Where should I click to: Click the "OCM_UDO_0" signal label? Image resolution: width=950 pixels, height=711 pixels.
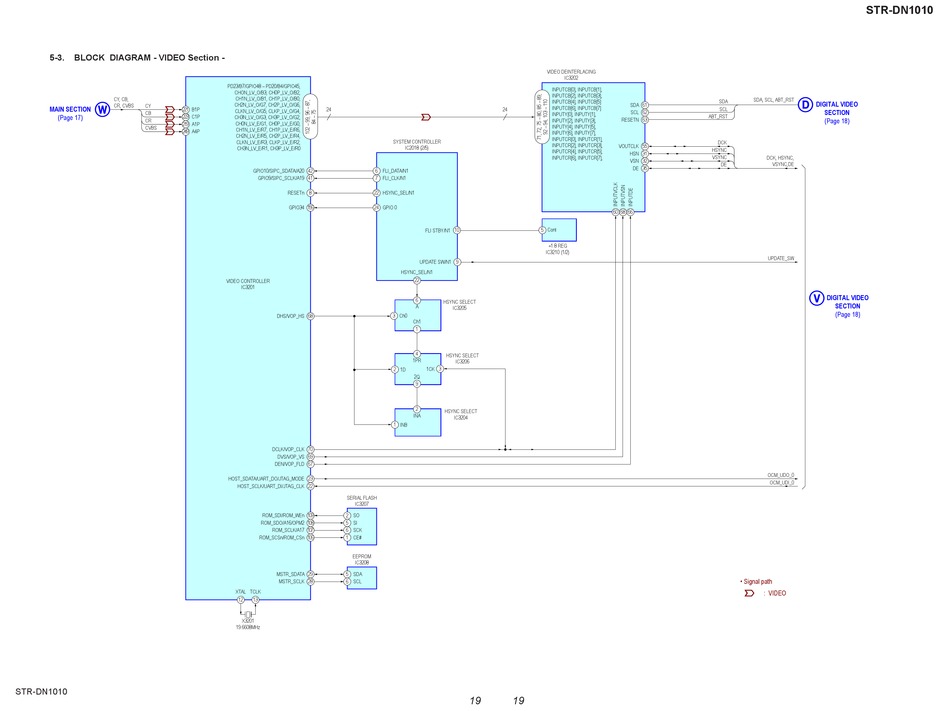click(780, 475)
